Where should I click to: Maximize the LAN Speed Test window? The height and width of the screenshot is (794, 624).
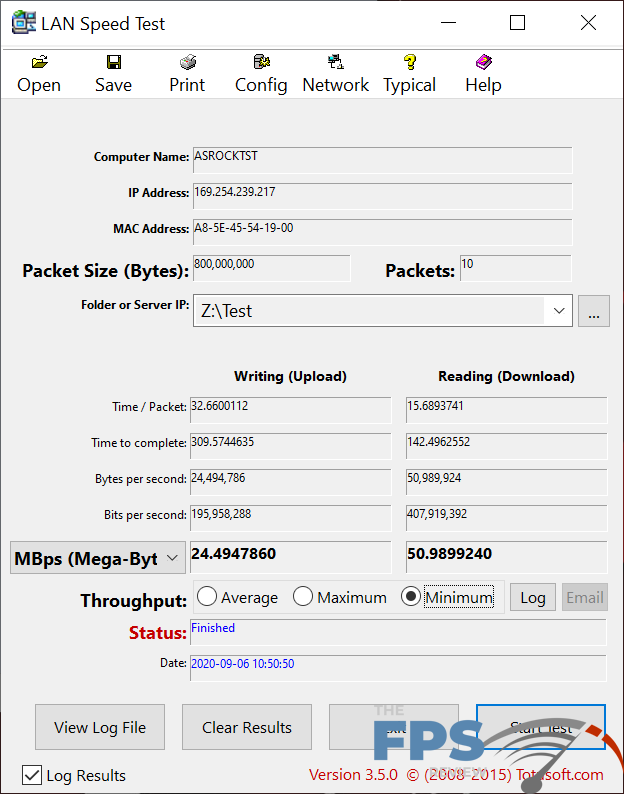(x=517, y=23)
